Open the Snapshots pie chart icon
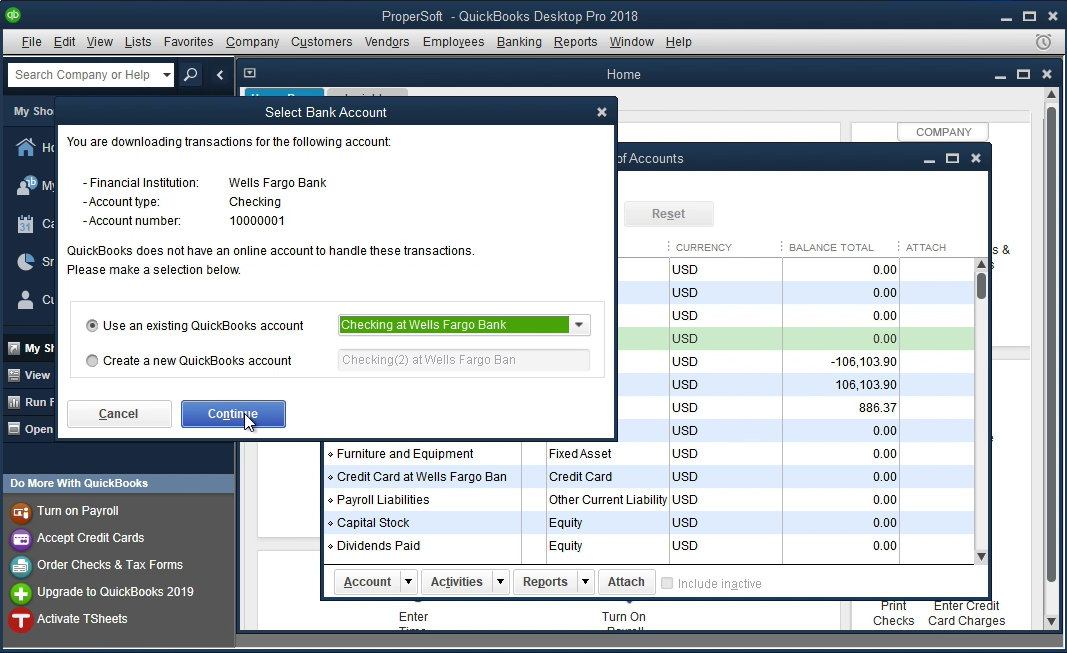1067x653 pixels. pos(25,261)
